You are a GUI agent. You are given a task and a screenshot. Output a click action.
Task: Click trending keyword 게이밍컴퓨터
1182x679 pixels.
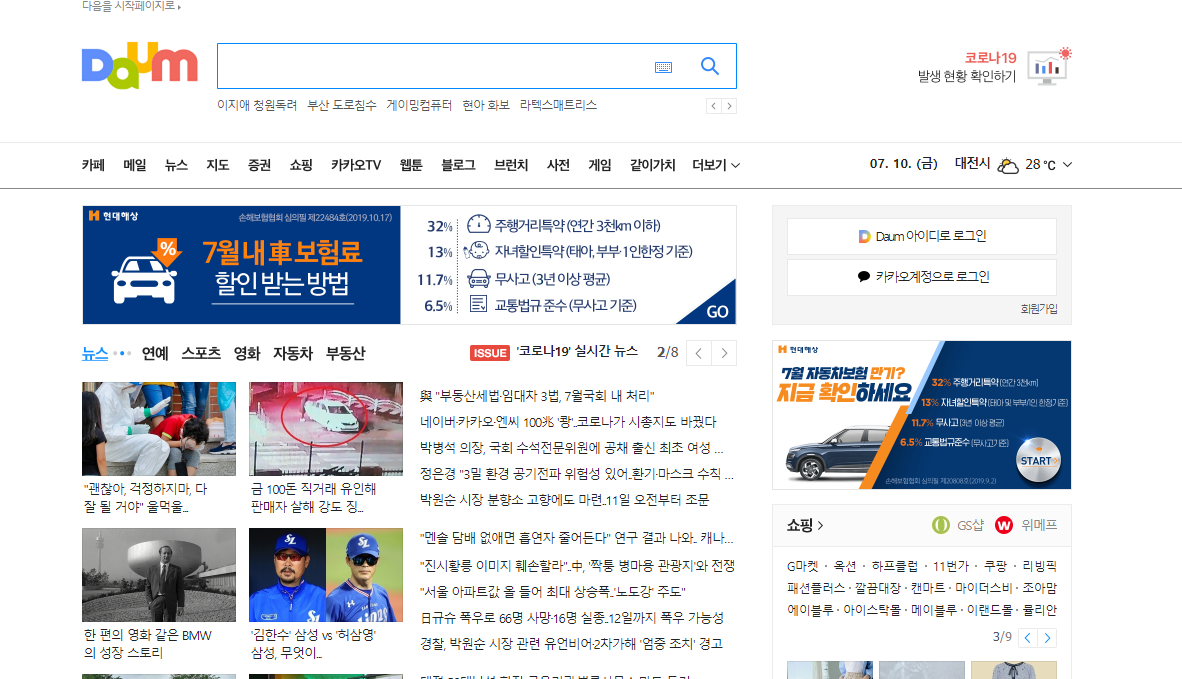coord(419,106)
